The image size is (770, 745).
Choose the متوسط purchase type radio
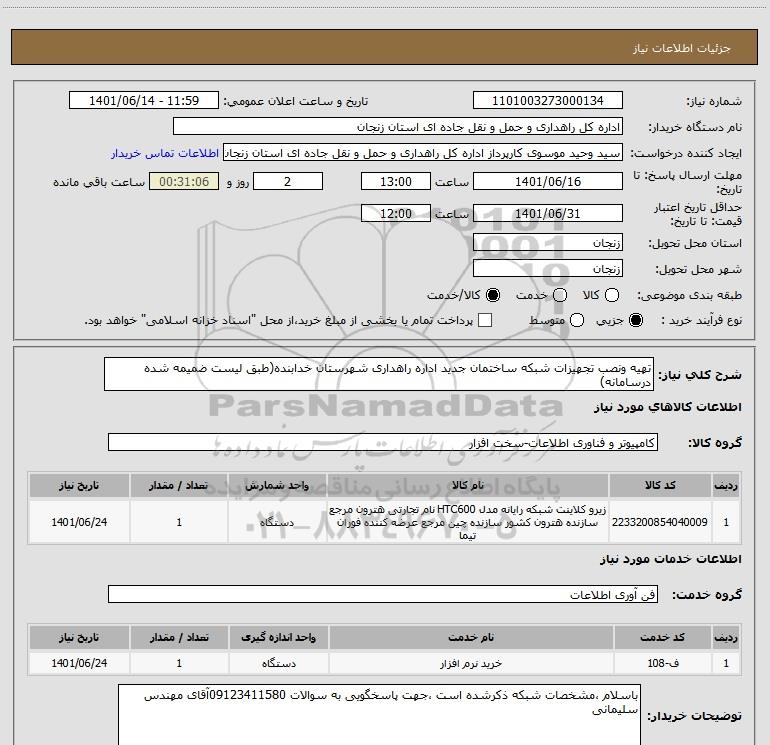click(x=577, y=320)
